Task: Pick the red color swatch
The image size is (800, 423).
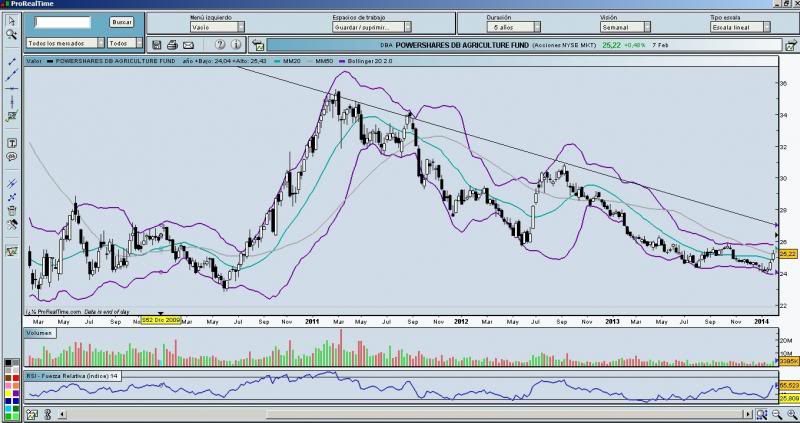Action: point(16,378)
